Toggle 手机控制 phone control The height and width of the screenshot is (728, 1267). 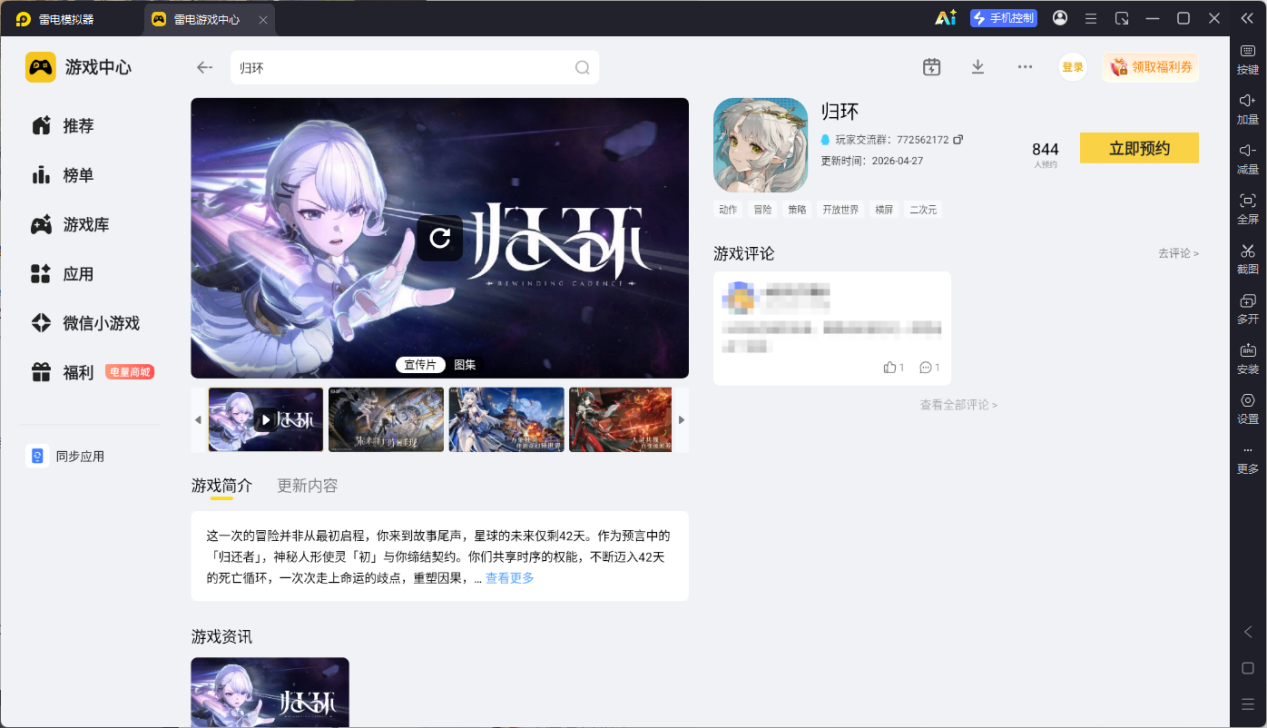click(1004, 18)
